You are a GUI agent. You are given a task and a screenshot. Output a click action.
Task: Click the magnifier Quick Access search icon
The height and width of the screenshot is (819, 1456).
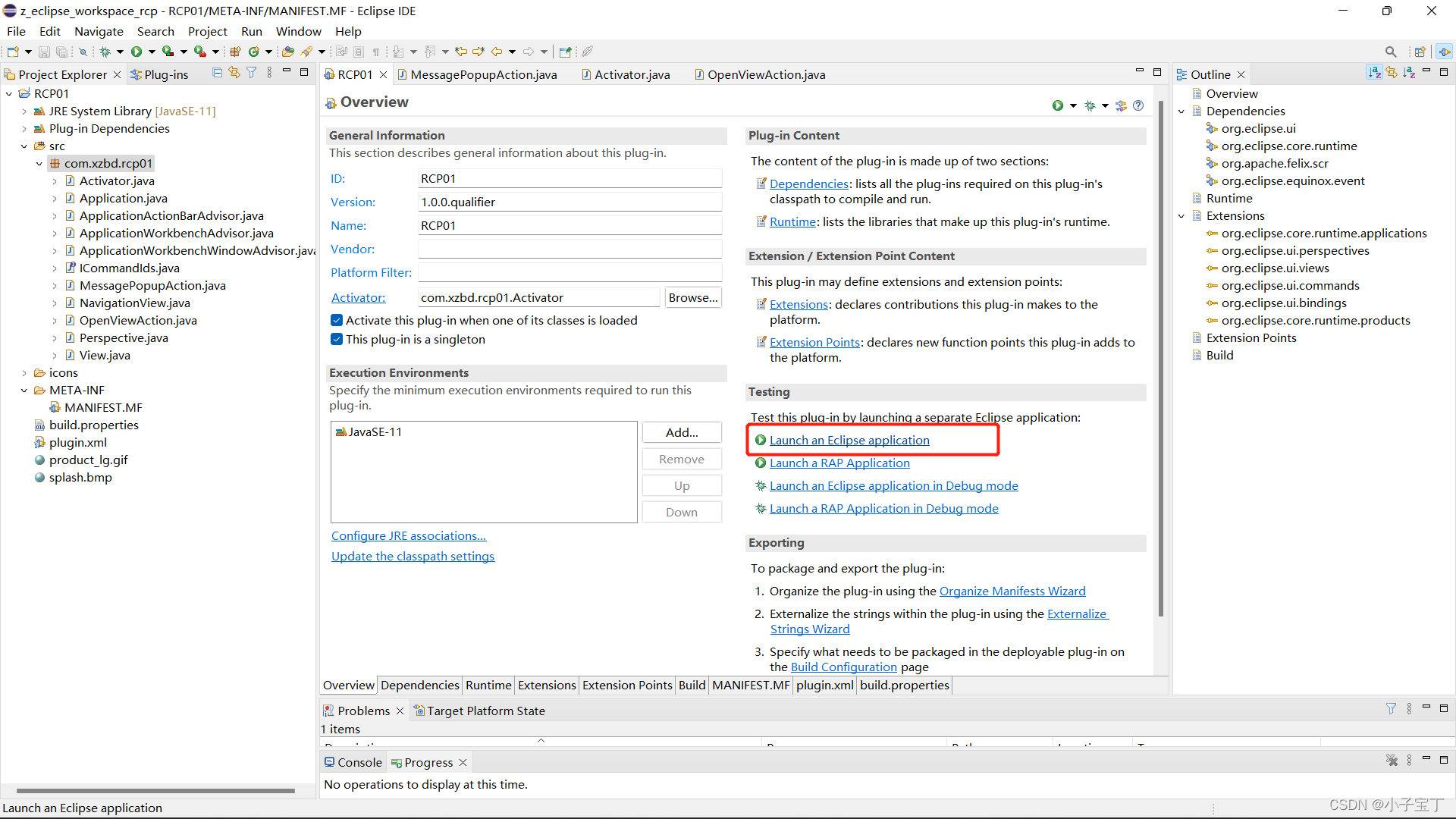pos(1391,52)
